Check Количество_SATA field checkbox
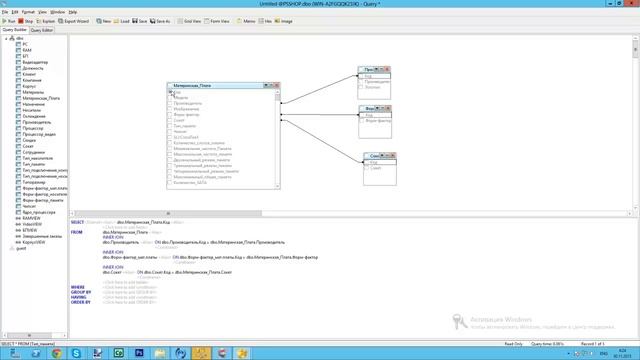640x360 pixels. (170, 183)
